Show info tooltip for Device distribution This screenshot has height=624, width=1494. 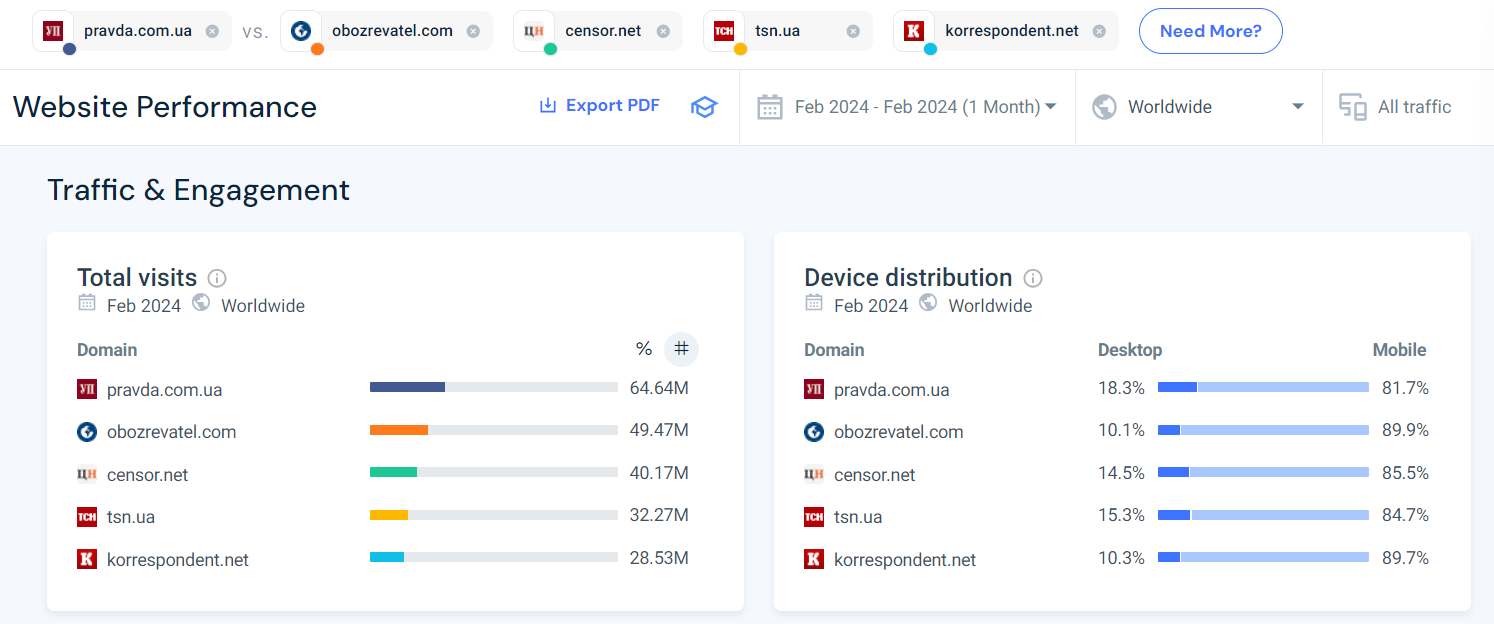[x=1033, y=278]
